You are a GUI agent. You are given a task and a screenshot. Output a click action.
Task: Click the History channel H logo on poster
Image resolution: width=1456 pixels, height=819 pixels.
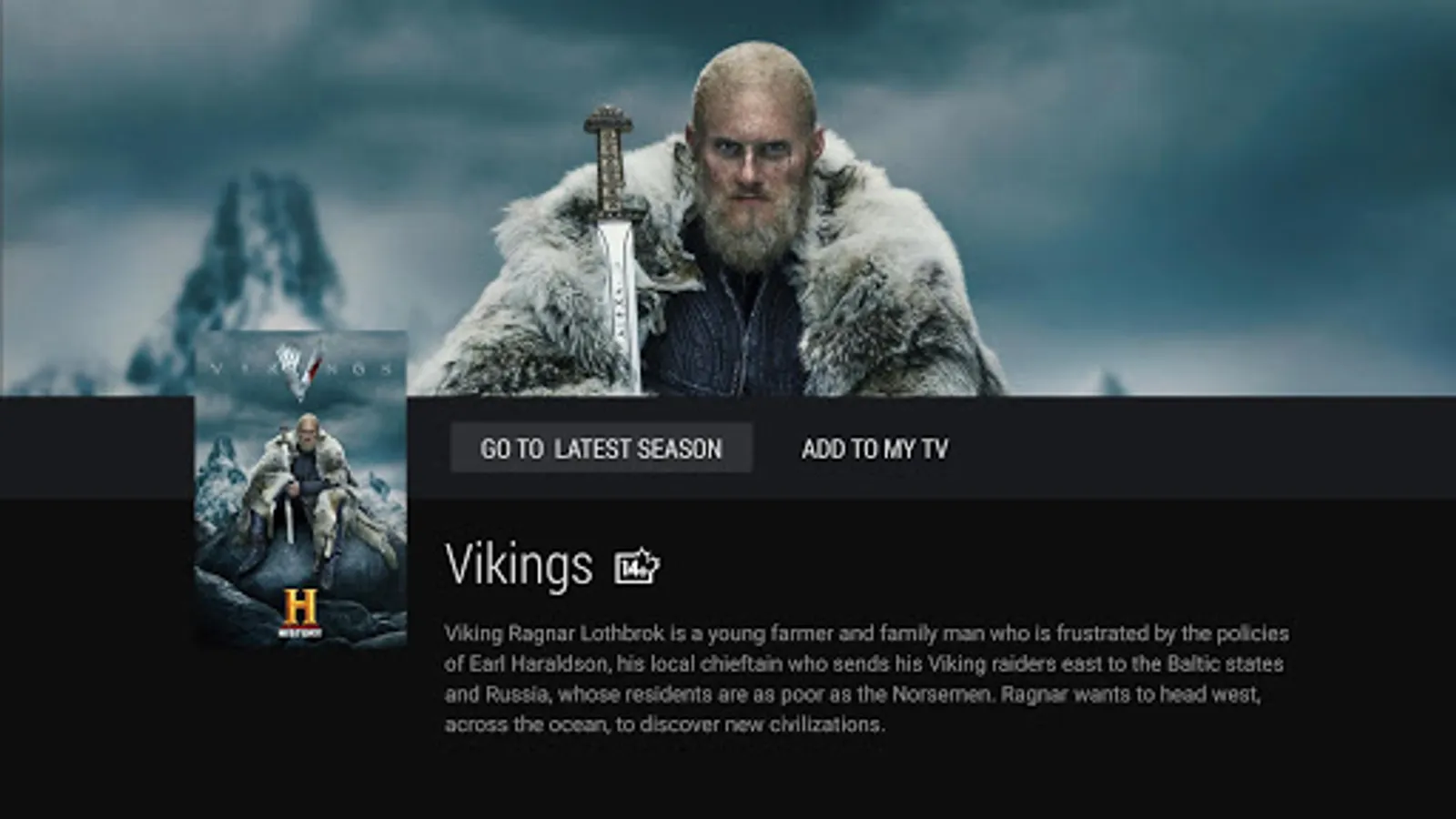(299, 608)
